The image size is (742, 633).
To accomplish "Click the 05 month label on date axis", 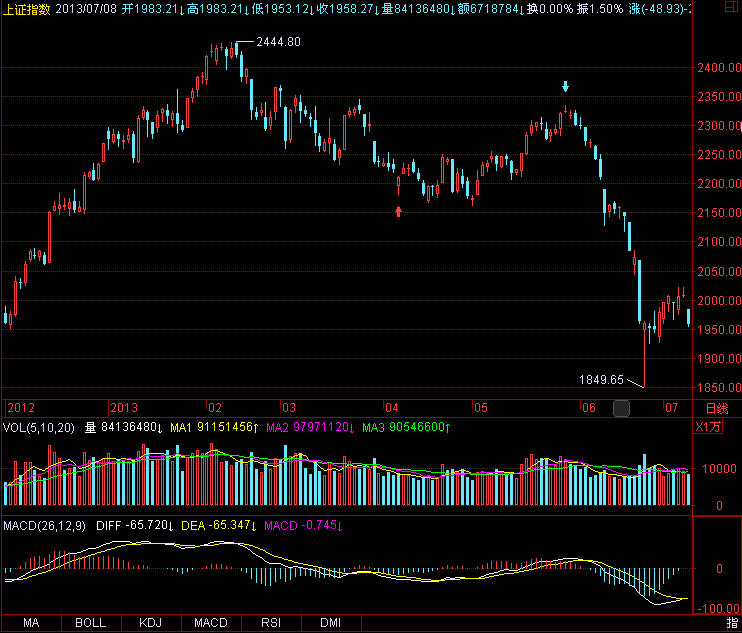I will (481, 408).
